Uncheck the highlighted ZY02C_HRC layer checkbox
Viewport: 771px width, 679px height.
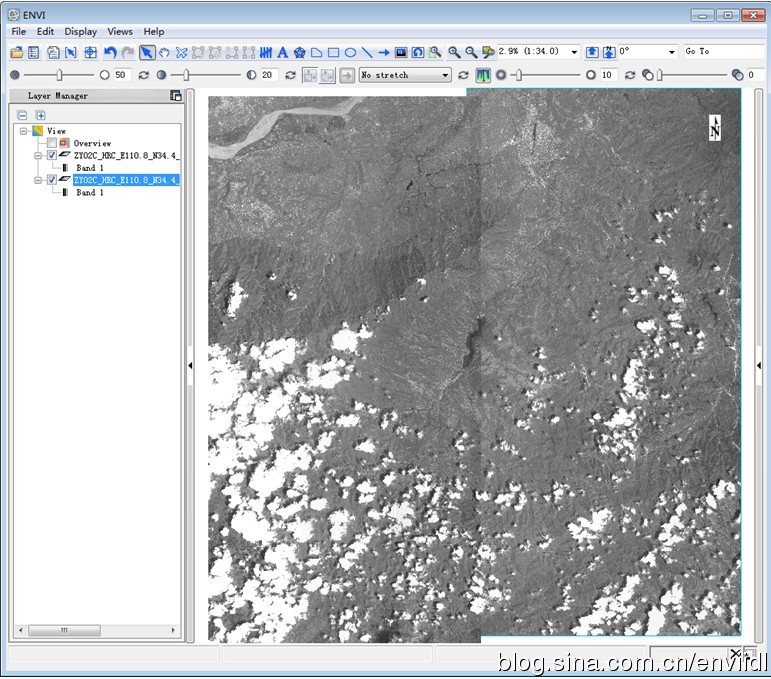52,180
